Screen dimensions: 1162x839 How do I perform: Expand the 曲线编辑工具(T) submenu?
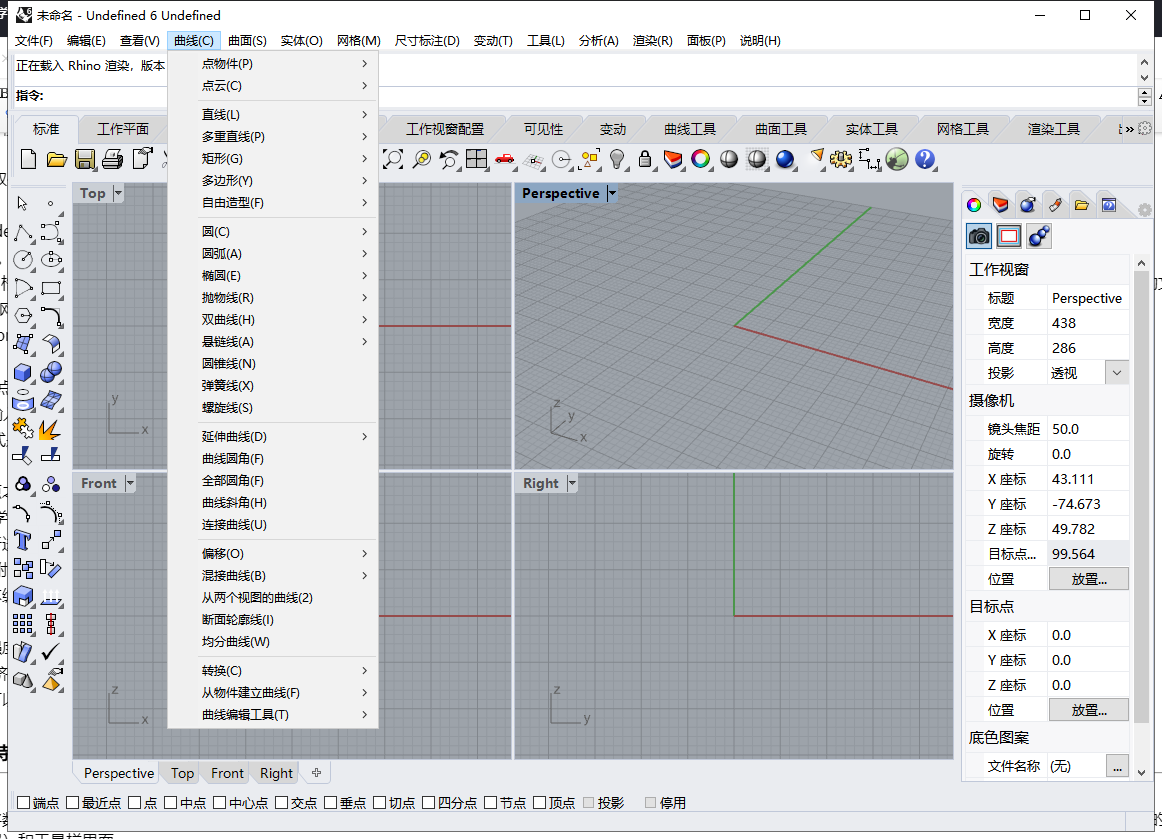(x=273, y=714)
